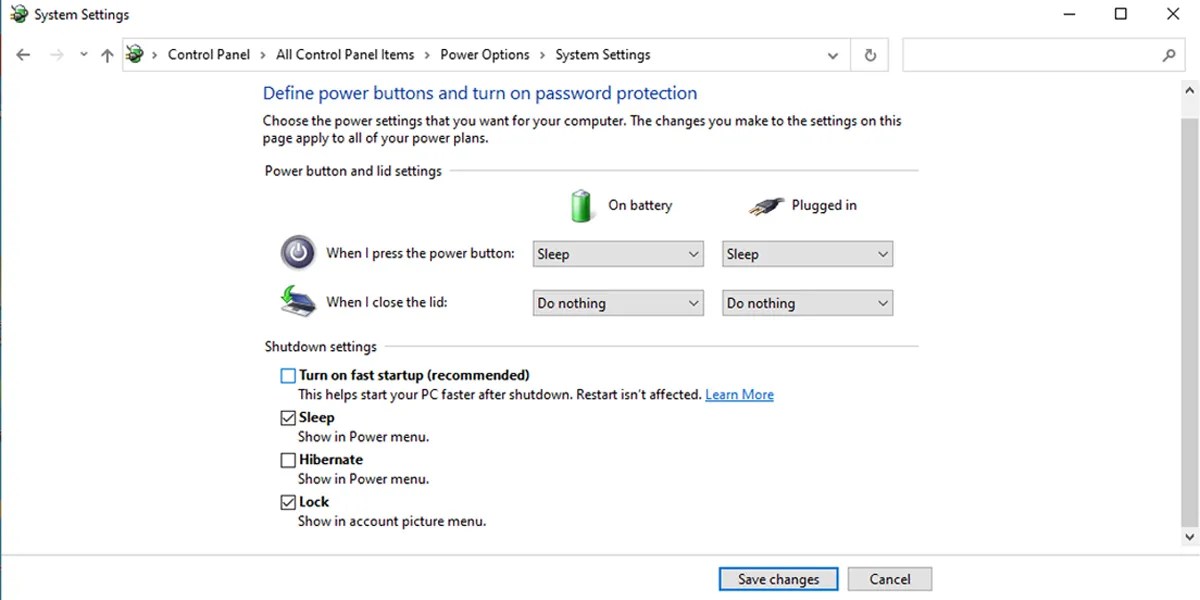Enable Turn on fast startup

pyautogui.click(x=288, y=375)
